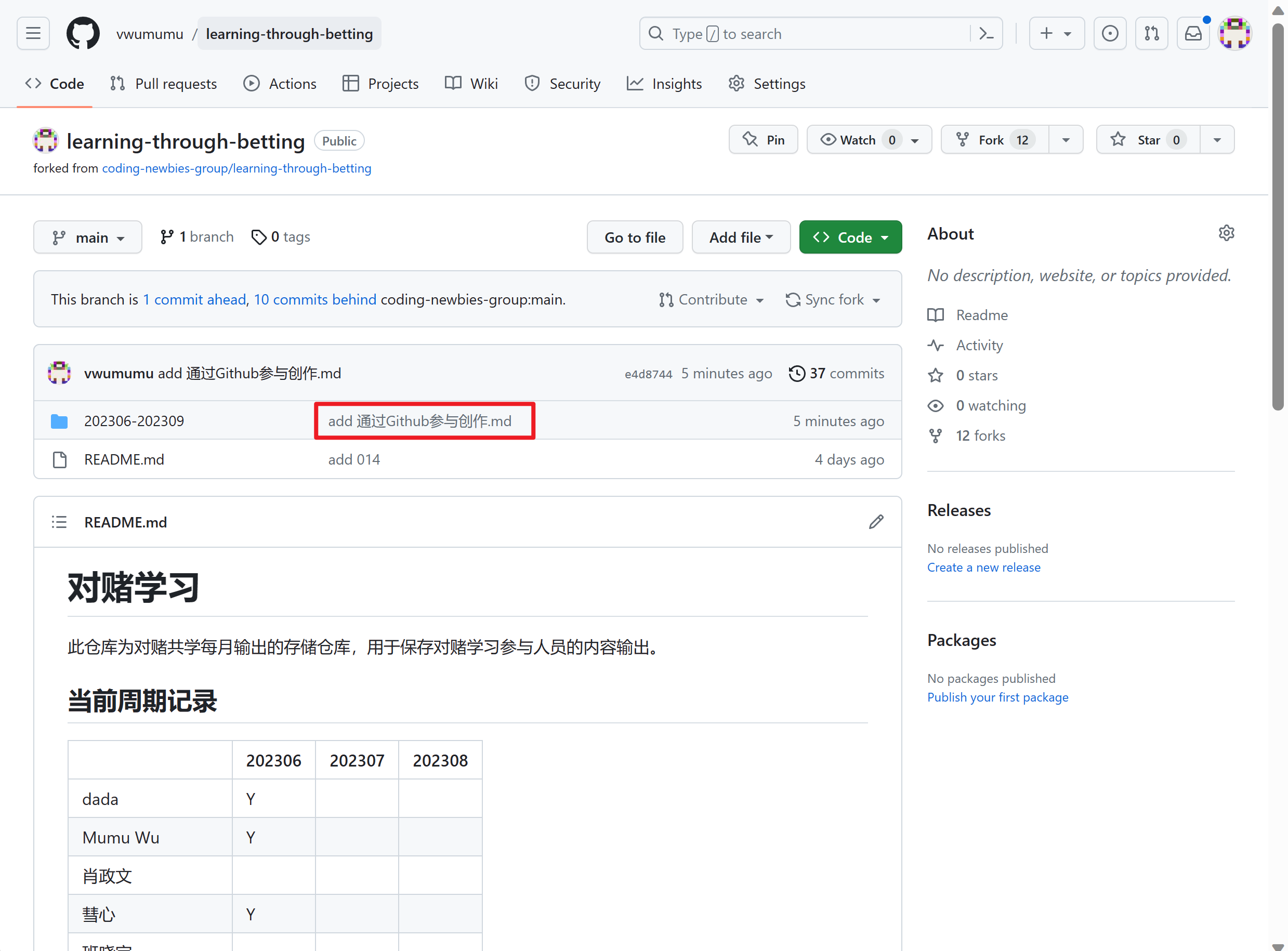Open the Insights tab
1288x951 pixels.
664,84
